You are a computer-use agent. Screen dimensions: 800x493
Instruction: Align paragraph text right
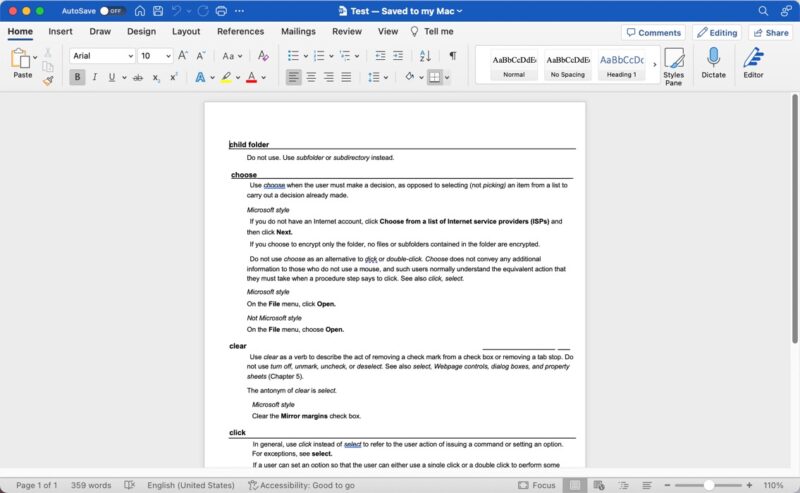(329, 77)
